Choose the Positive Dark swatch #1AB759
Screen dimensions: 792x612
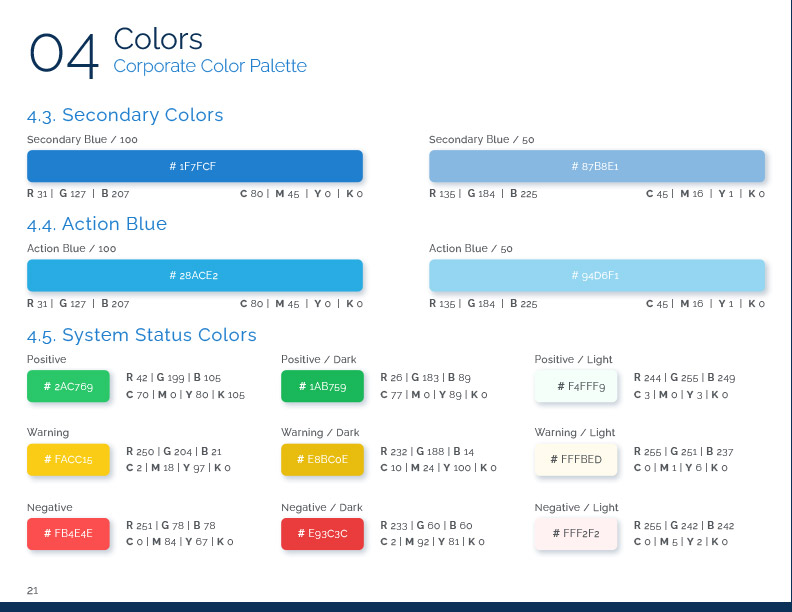pyautogui.click(x=322, y=386)
